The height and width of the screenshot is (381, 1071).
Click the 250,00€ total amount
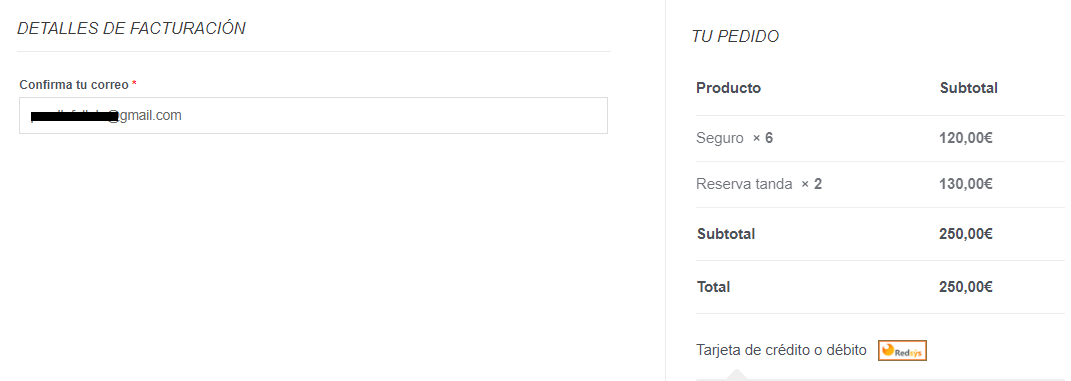point(966,287)
